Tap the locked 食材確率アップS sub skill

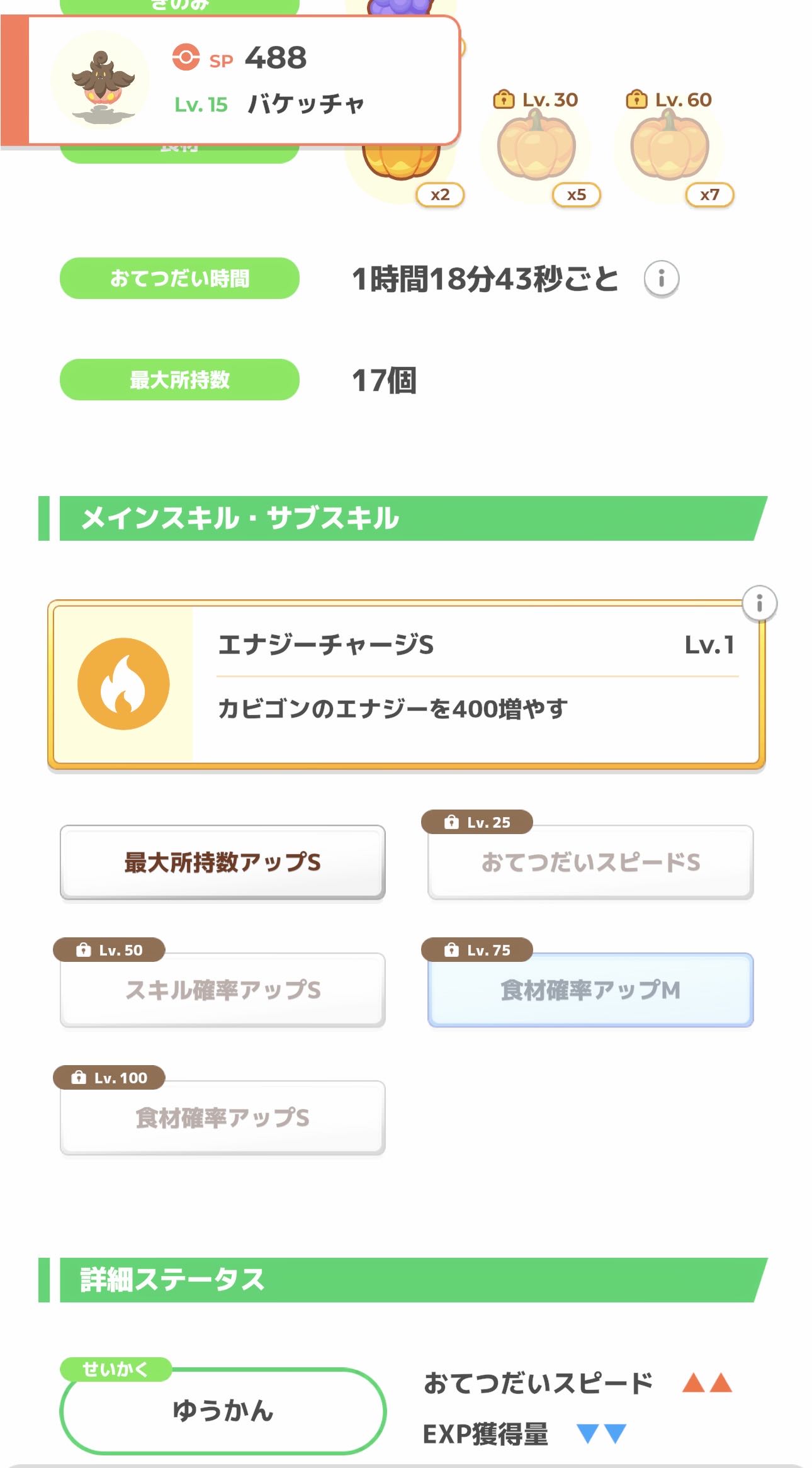click(223, 1117)
